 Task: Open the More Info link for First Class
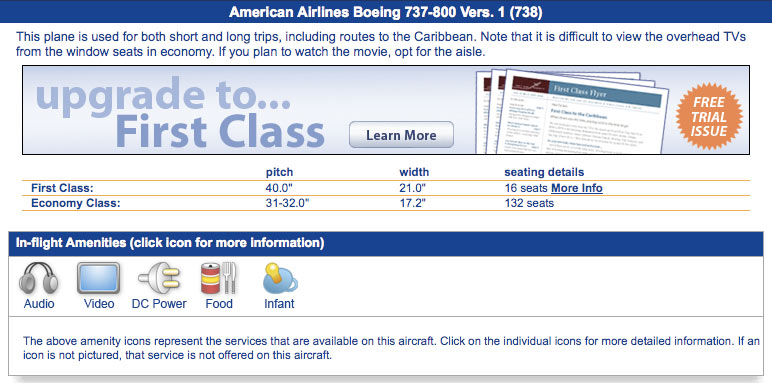pyautogui.click(x=577, y=188)
